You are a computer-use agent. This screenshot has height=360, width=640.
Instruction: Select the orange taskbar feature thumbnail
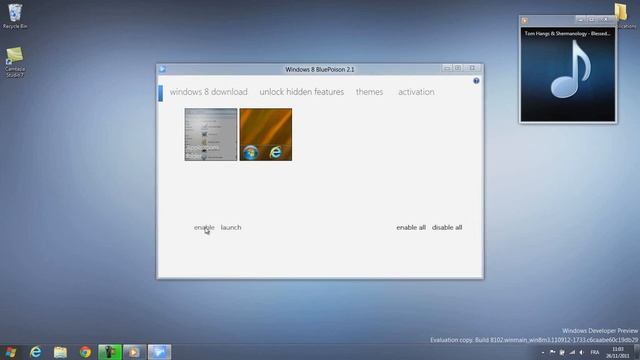(x=266, y=134)
